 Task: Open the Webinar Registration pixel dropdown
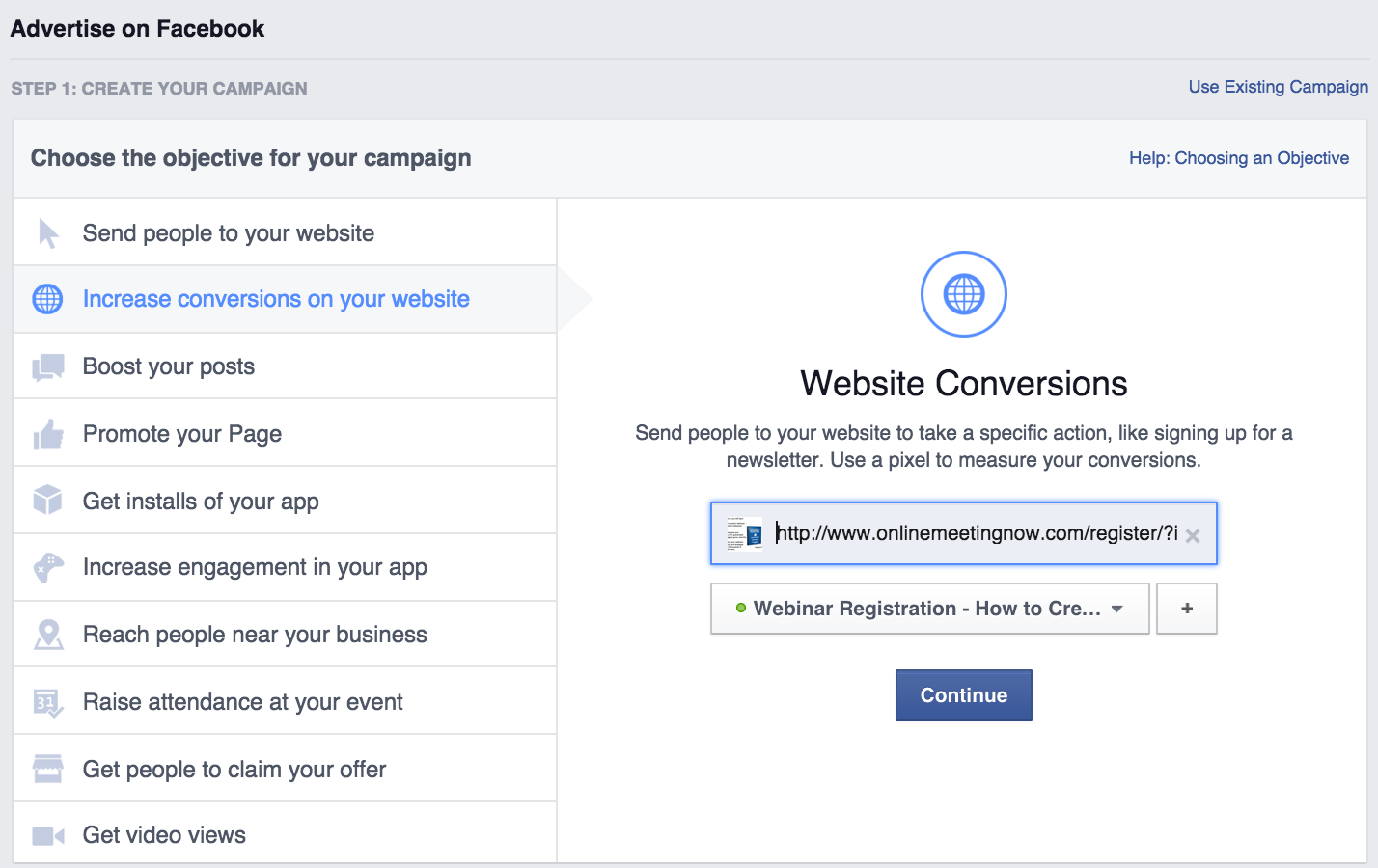[929, 609]
